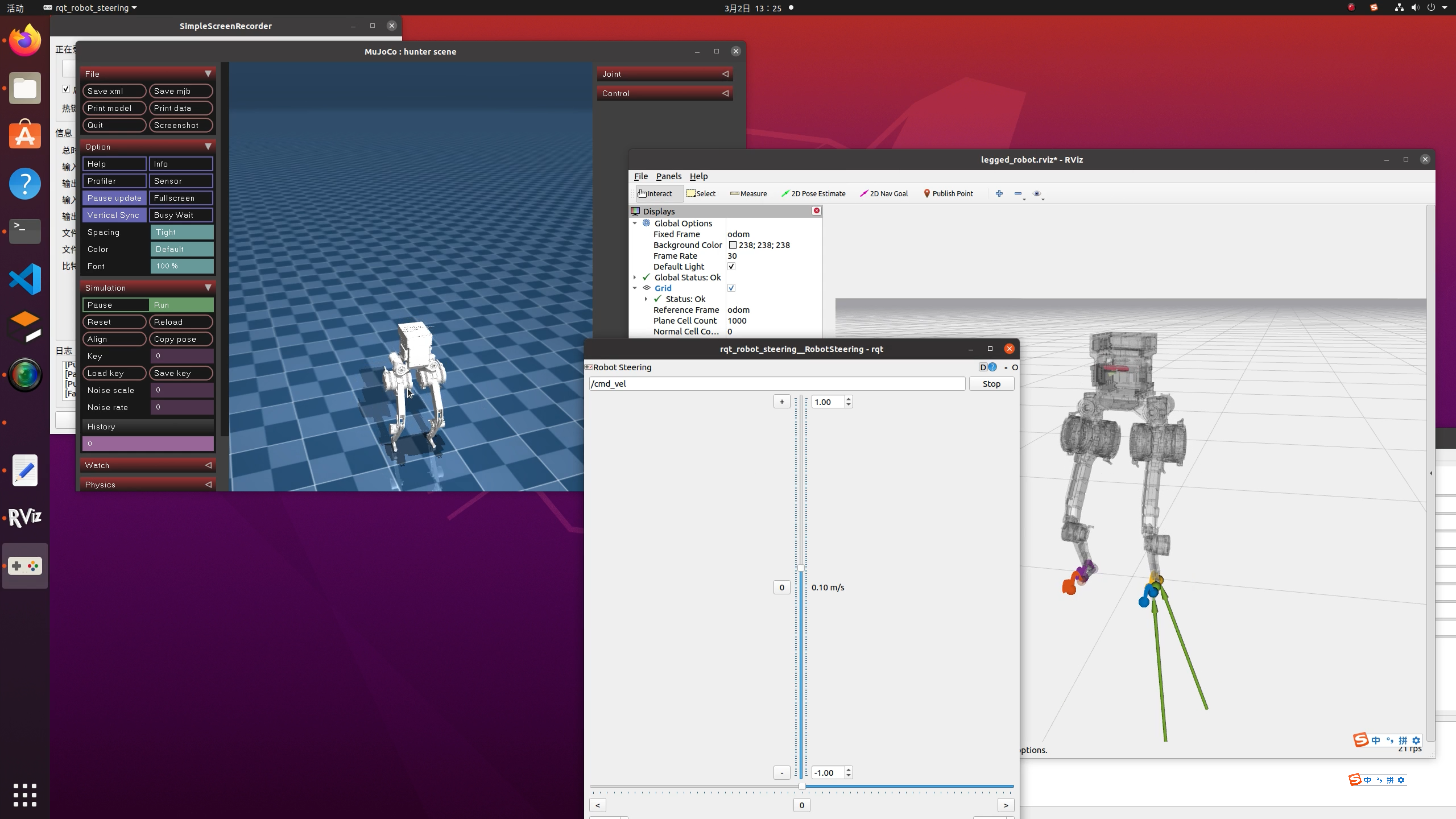
Task: Expand the Physics section
Action: [148, 484]
